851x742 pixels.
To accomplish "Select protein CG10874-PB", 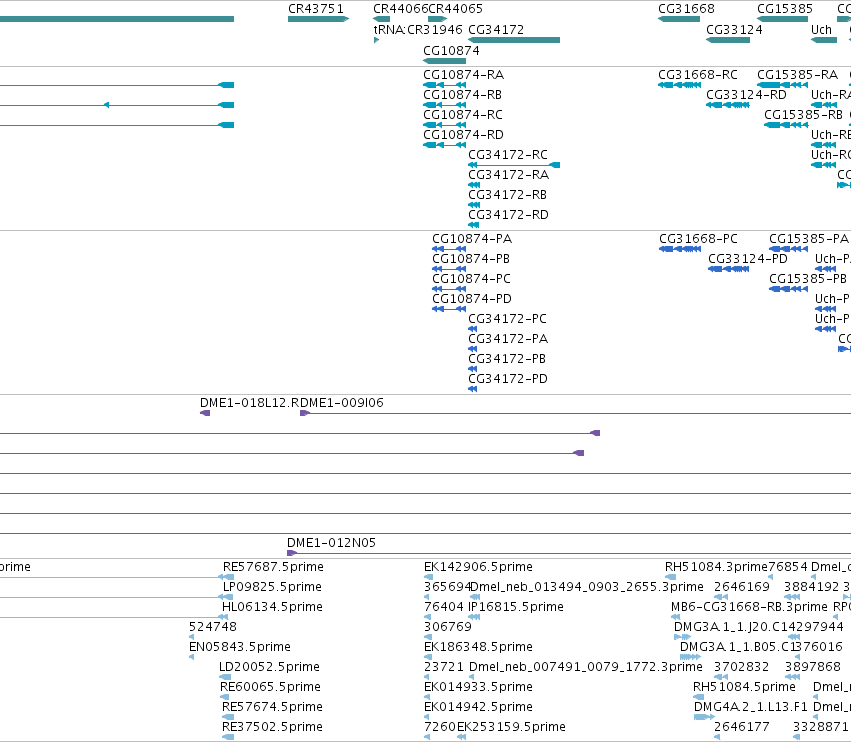I will coord(471,259).
